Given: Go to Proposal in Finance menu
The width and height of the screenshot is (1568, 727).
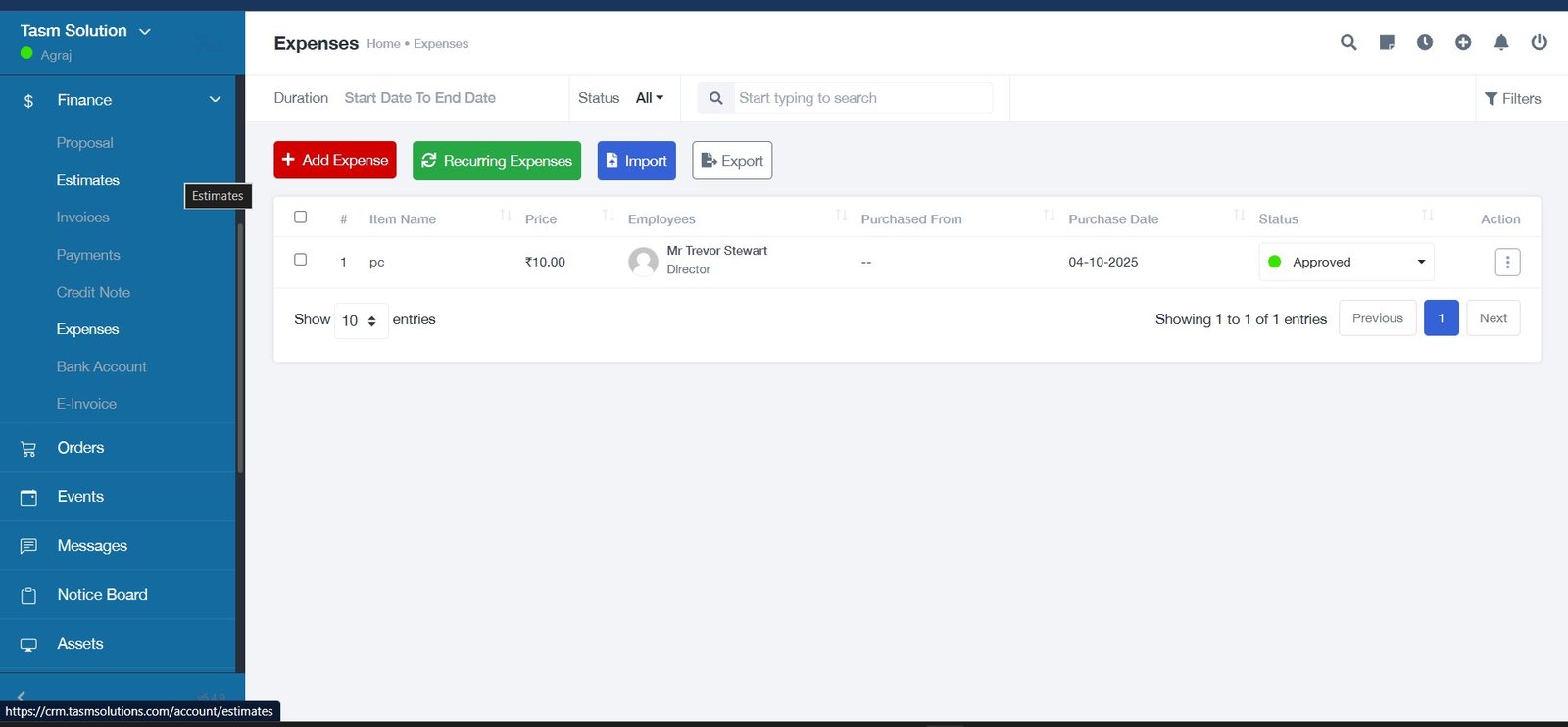Looking at the screenshot, I should 84,143.
